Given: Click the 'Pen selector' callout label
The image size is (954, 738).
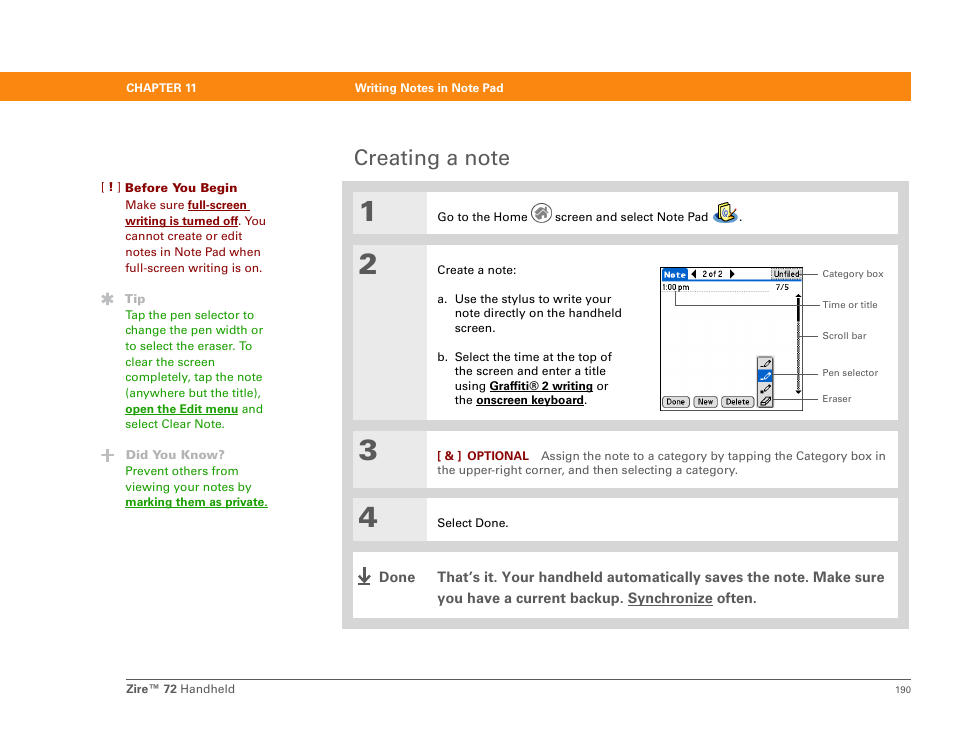Looking at the screenshot, I should (x=850, y=373).
